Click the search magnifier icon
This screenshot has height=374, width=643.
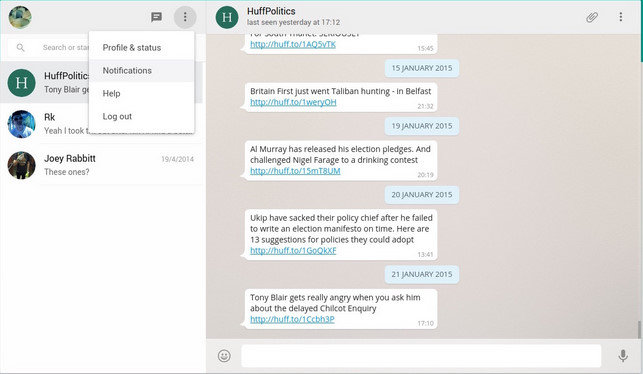point(21,48)
